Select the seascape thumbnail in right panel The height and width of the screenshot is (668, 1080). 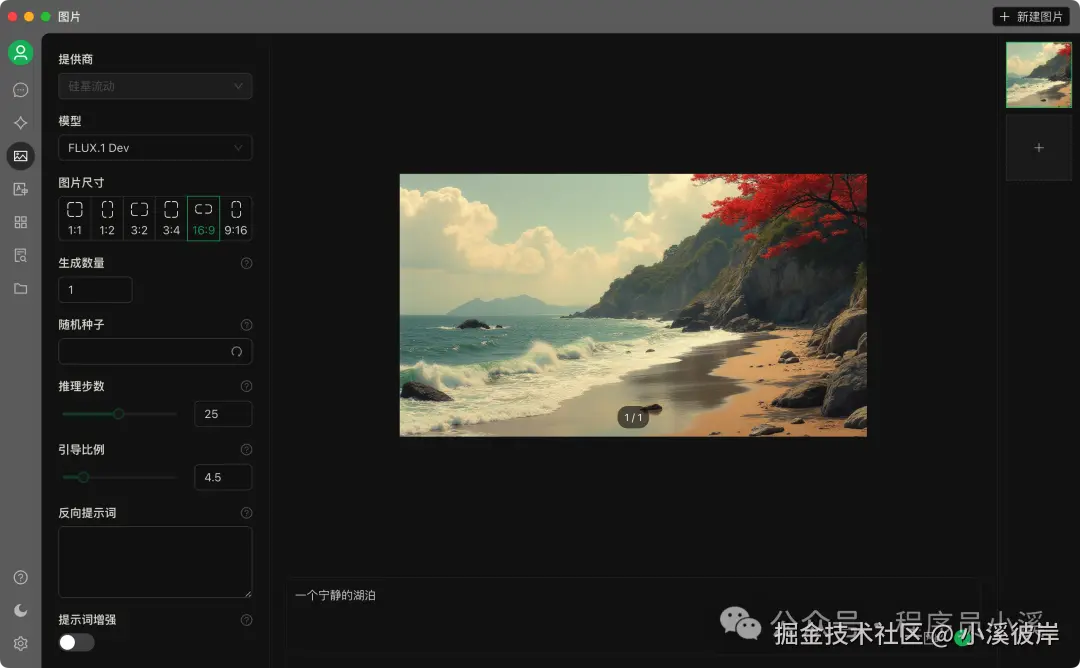click(x=1039, y=74)
